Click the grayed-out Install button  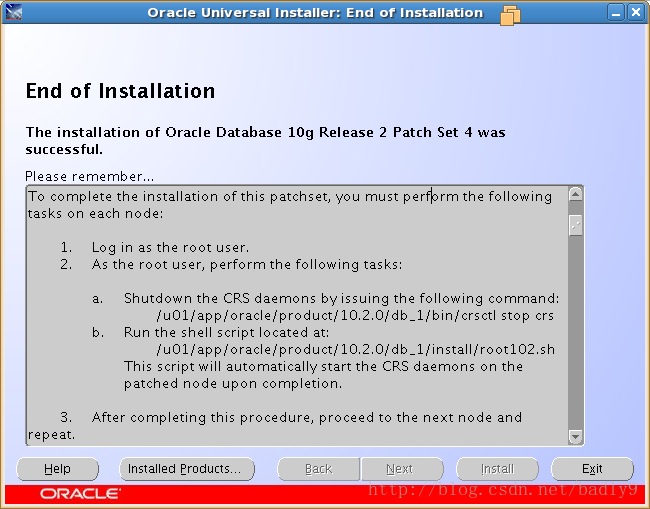(497, 469)
